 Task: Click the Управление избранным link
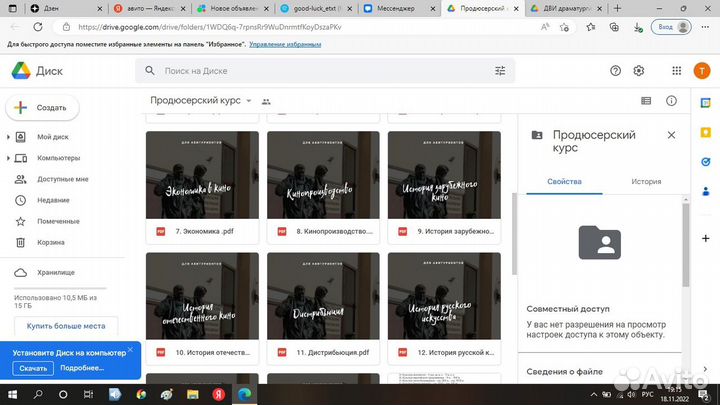point(285,45)
